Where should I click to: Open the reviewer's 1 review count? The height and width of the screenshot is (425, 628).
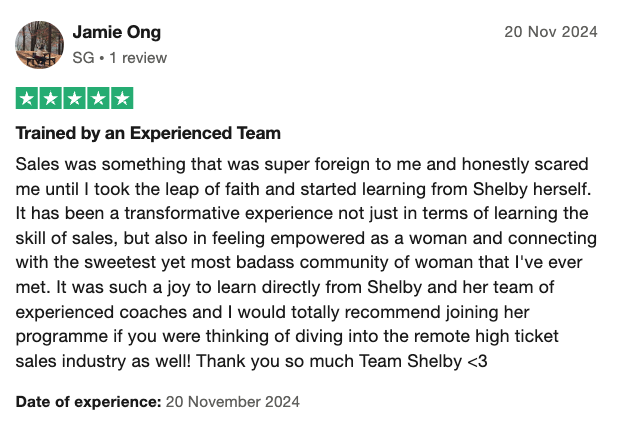click(x=138, y=58)
